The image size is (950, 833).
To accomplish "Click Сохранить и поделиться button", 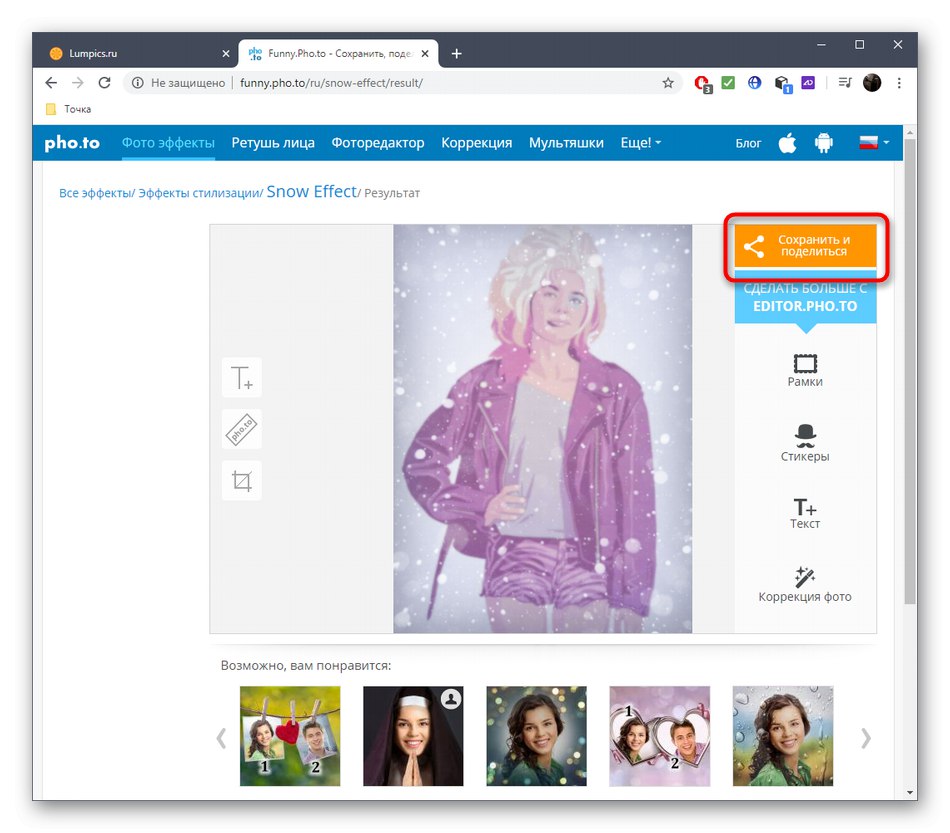I will 805,245.
